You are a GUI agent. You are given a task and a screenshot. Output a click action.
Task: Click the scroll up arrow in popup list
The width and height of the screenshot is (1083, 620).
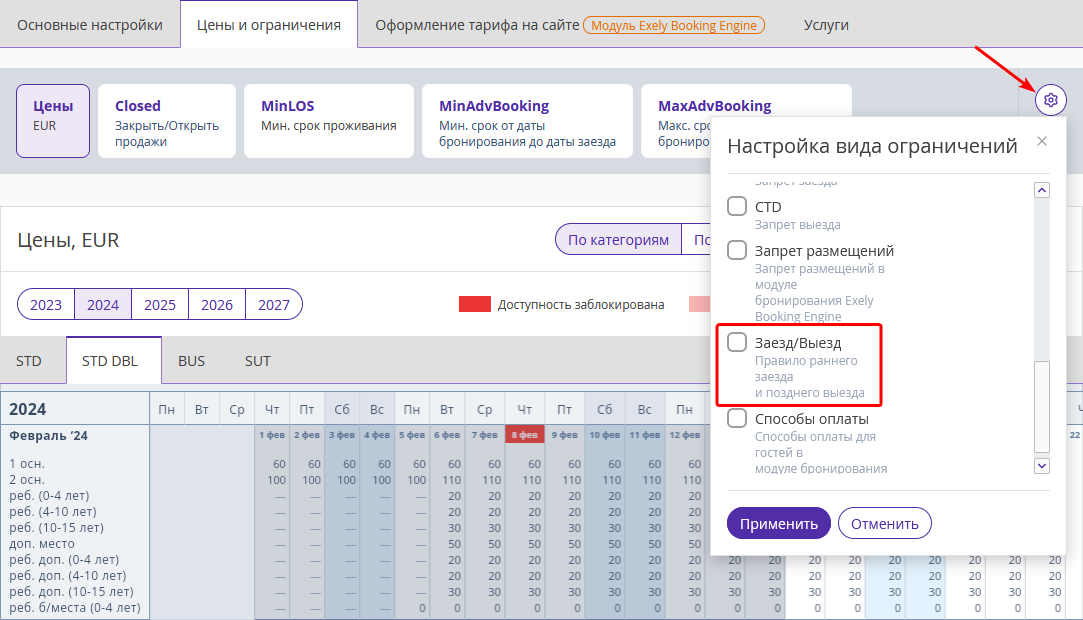tap(1042, 190)
